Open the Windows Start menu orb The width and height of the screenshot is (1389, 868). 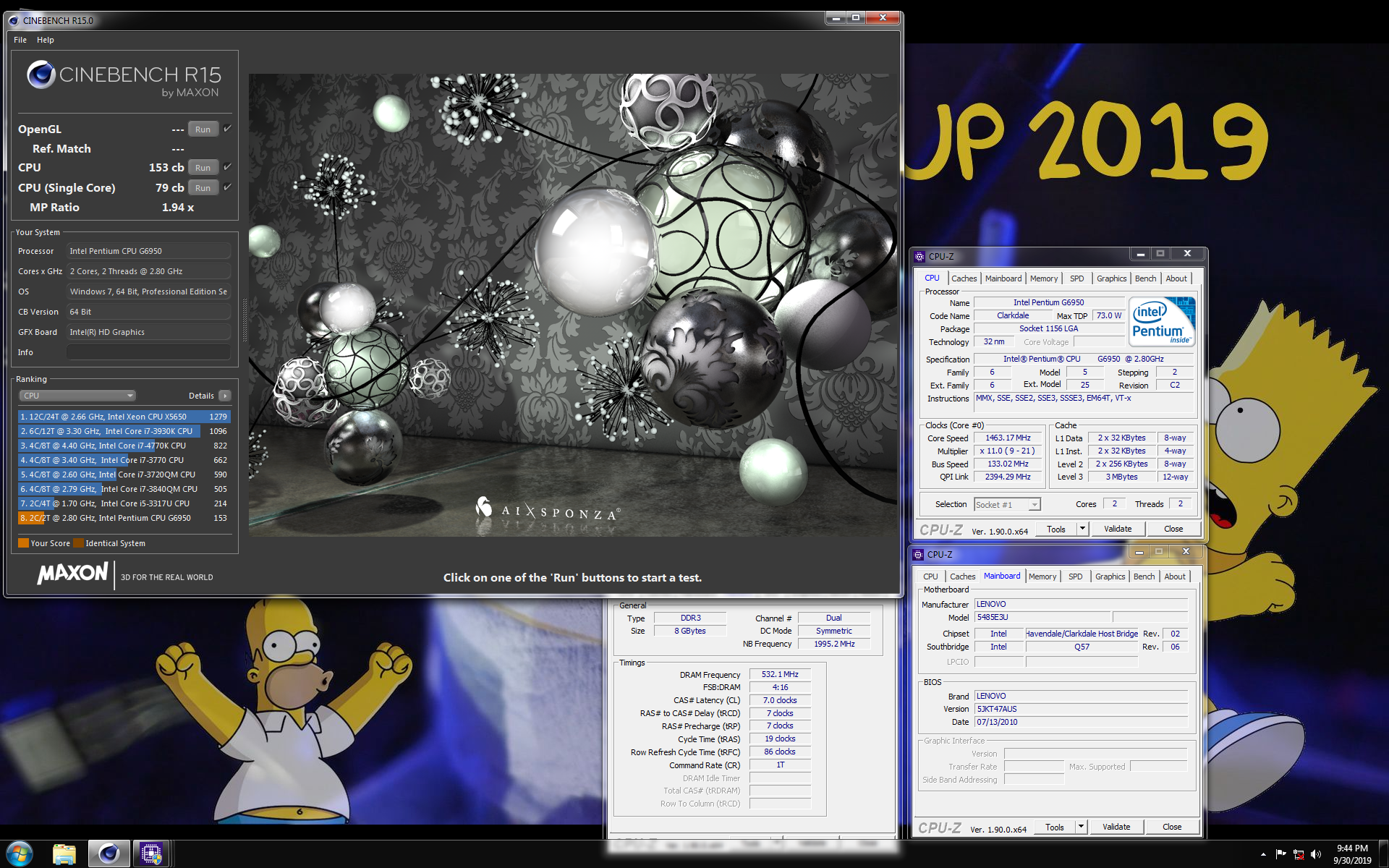tap(20, 854)
